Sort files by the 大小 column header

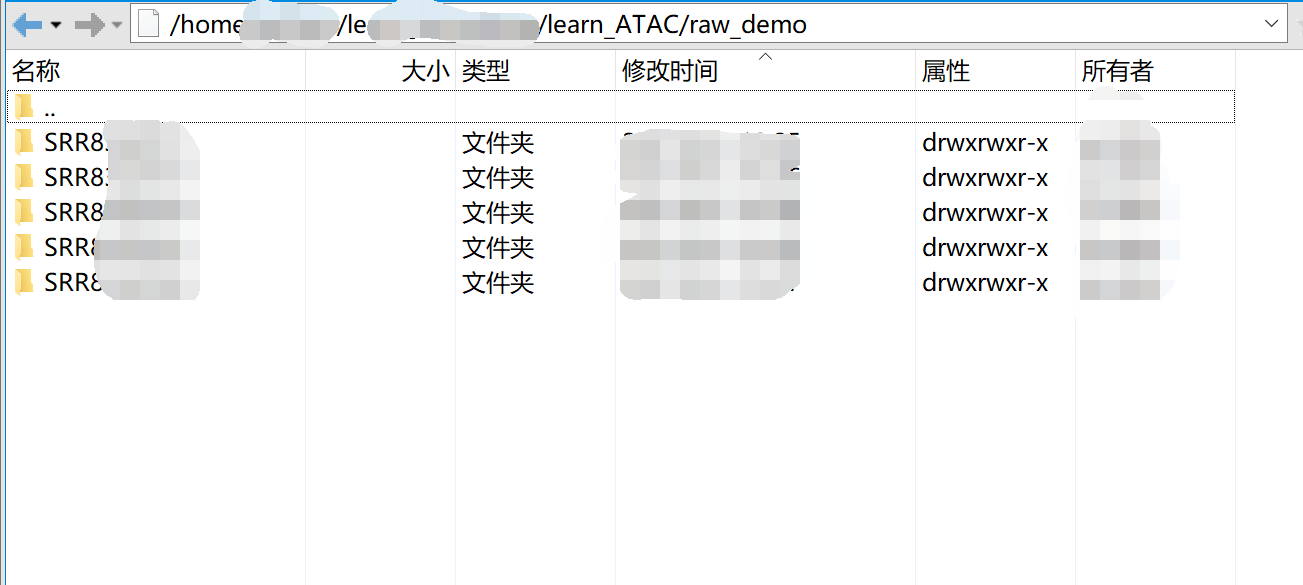click(x=425, y=70)
